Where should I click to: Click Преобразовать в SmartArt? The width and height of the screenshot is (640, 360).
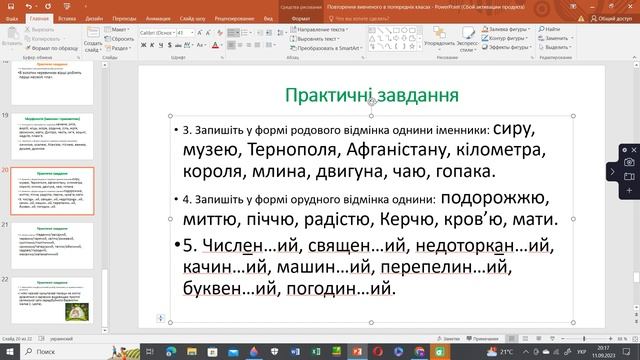pos(326,48)
